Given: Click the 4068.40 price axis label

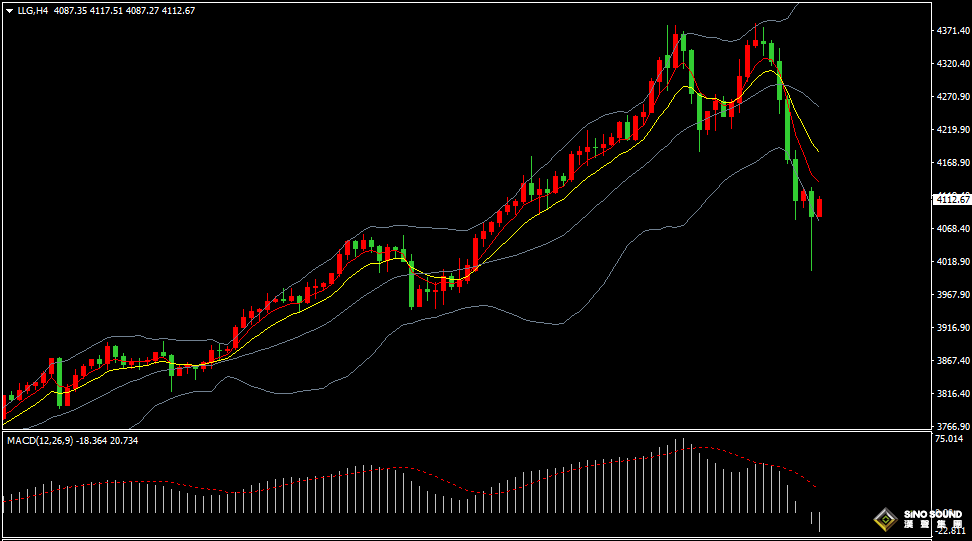Looking at the screenshot, I should [952, 228].
